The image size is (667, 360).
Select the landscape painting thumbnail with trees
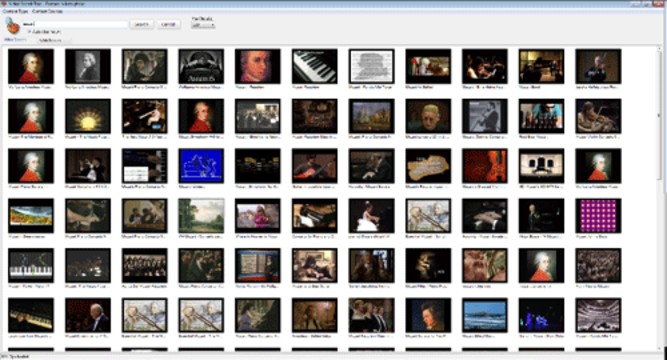[x=201, y=216]
